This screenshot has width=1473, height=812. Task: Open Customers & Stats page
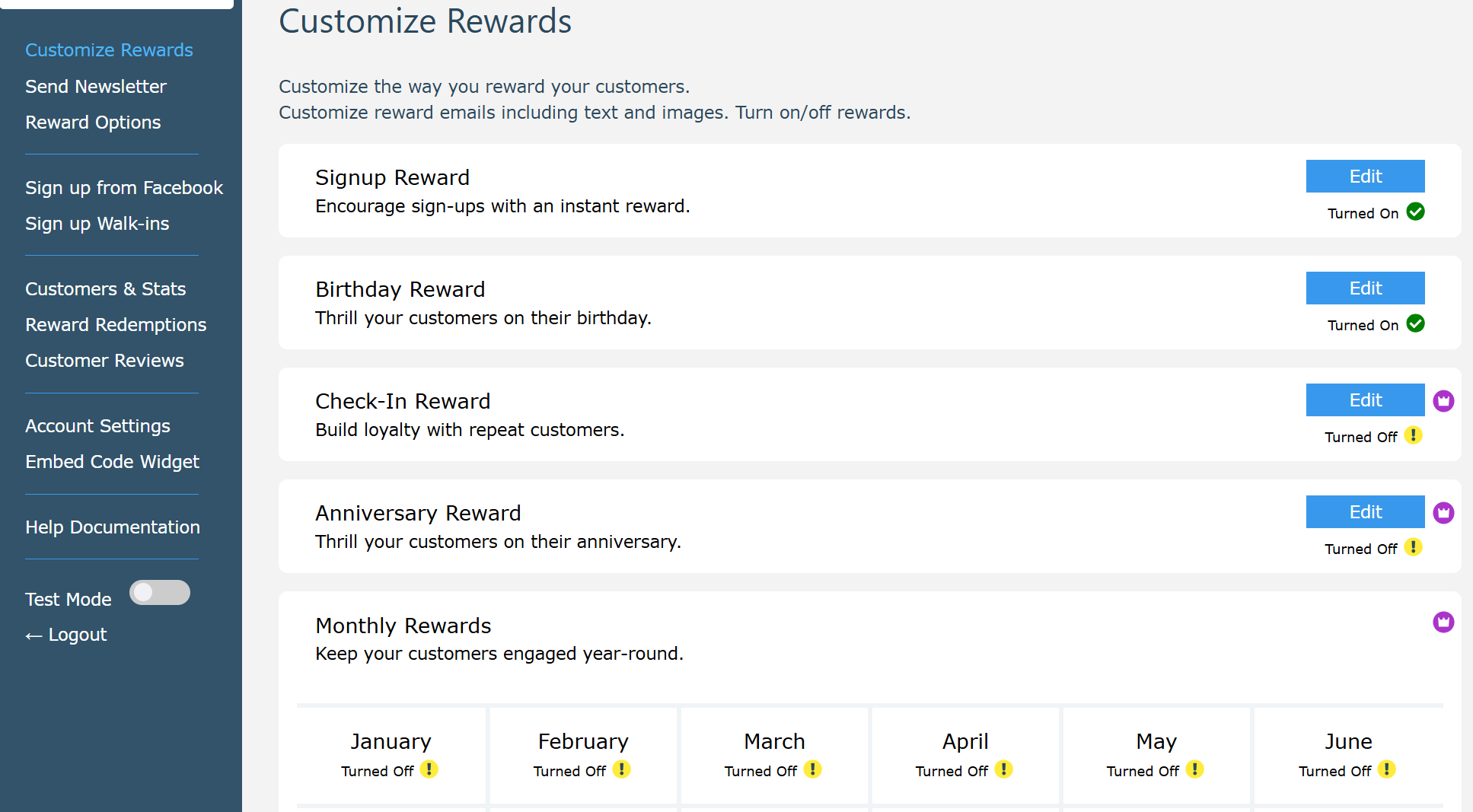pyautogui.click(x=106, y=289)
